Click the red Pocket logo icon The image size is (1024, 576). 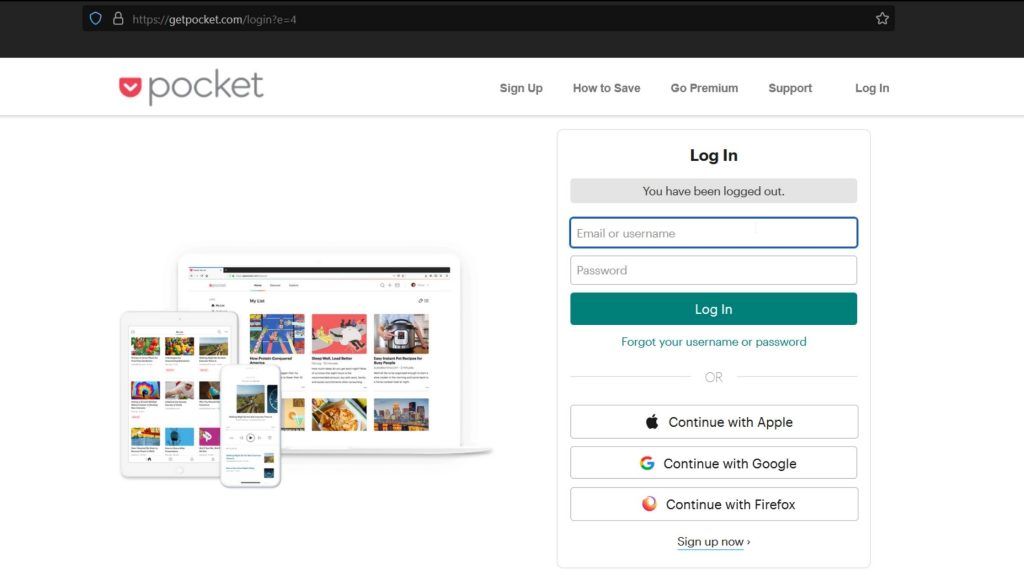(130, 87)
